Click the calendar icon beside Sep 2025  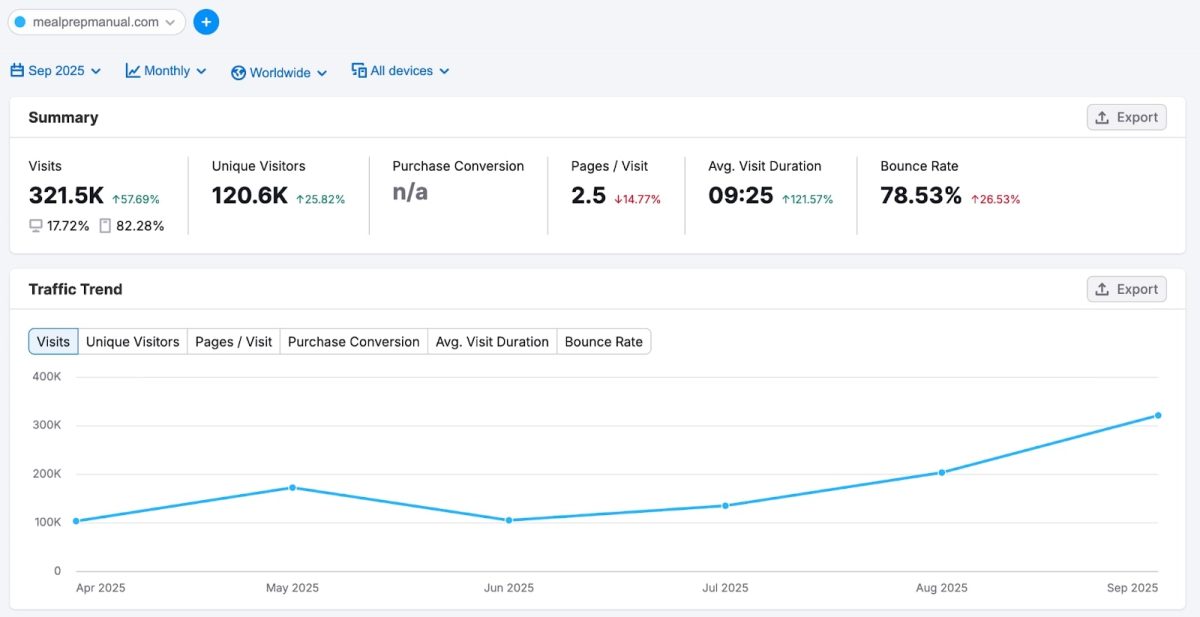pyautogui.click(x=17, y=71)
